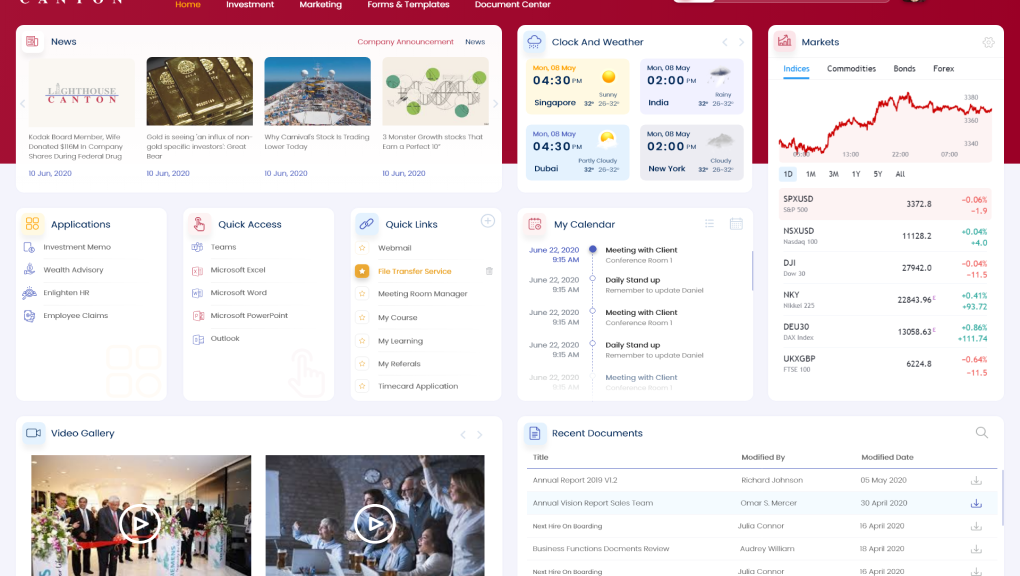
Task: Show next Clock And Weather cities
Action: (741, 42)
